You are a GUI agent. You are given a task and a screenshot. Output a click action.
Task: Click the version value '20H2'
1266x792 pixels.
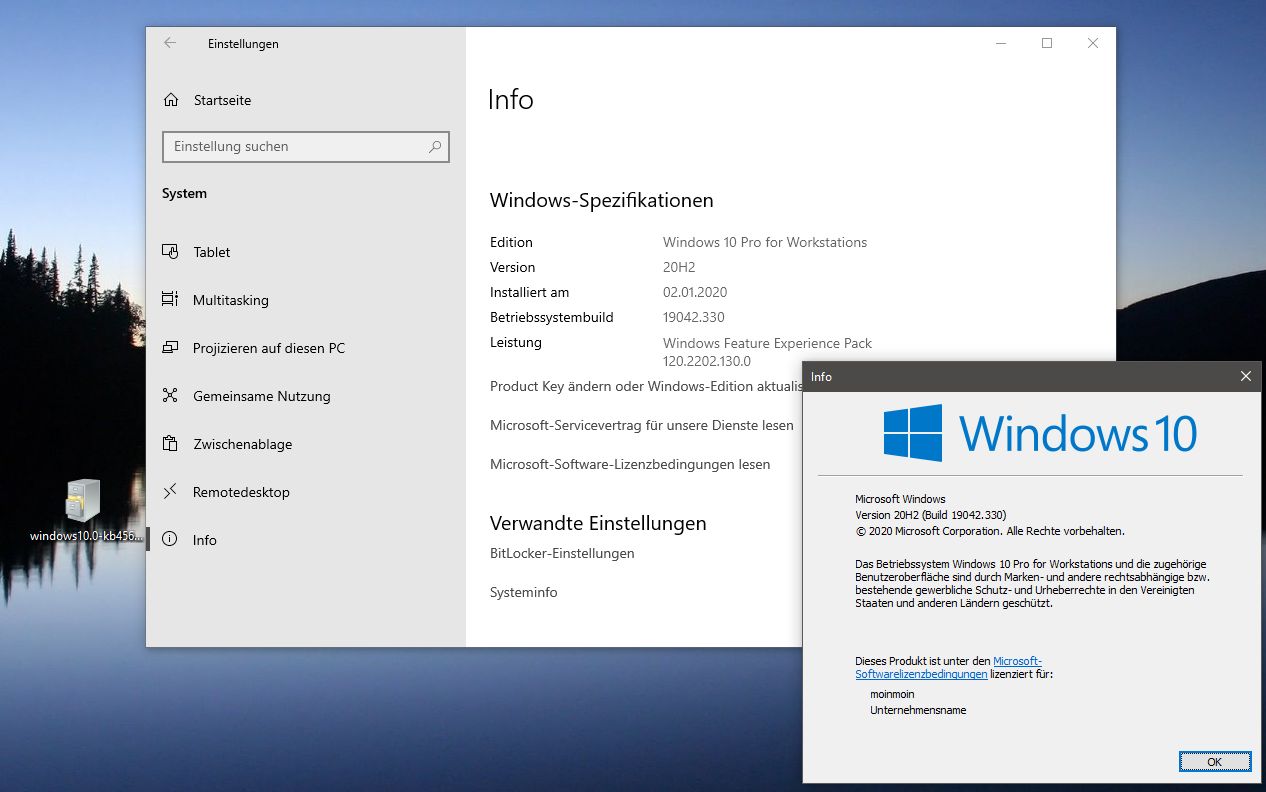pyautogui.click(x=679, y=267)
